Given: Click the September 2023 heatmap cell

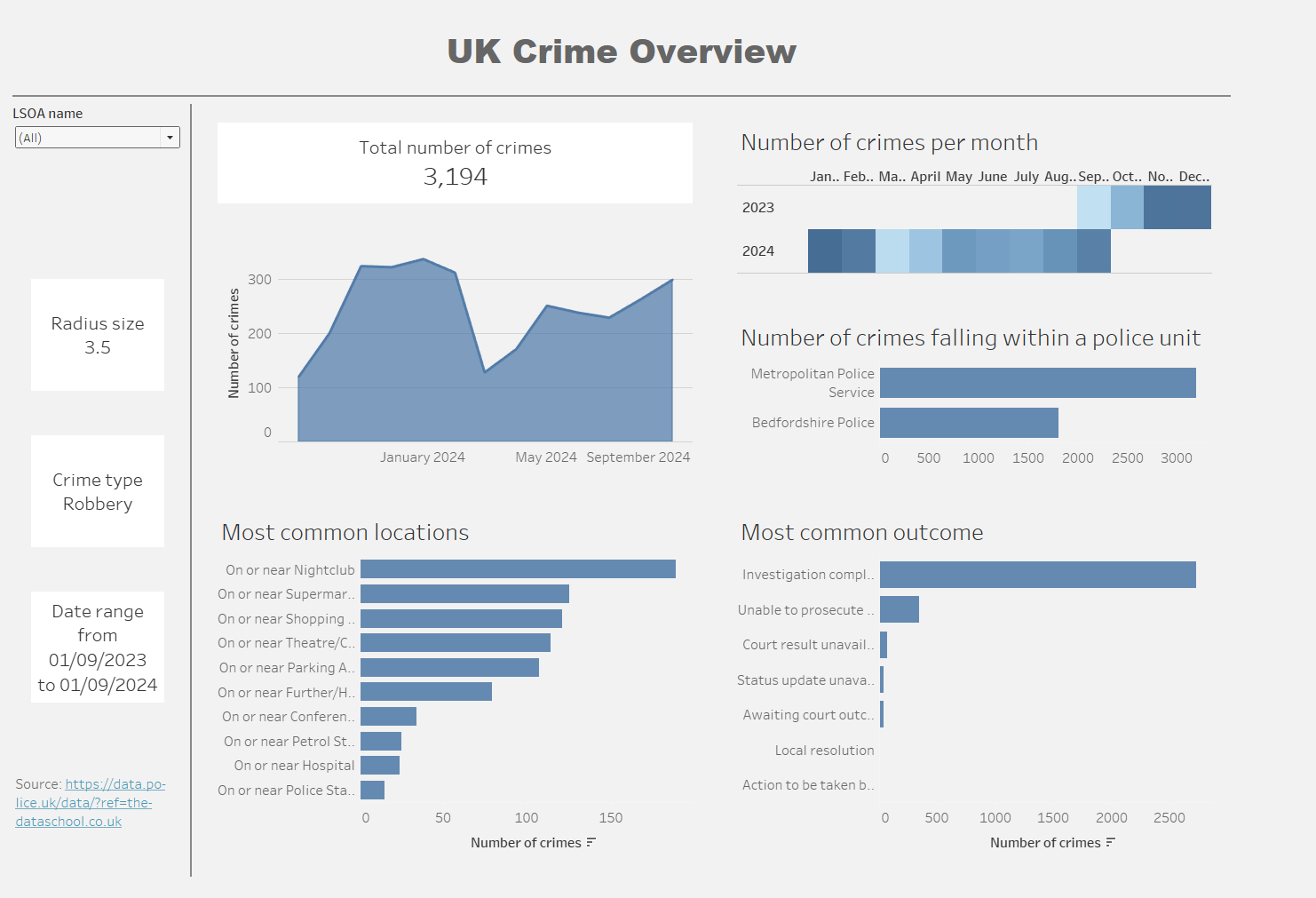Looking at the screenshot, I should pyautogui.click(x=1093, y=208).
